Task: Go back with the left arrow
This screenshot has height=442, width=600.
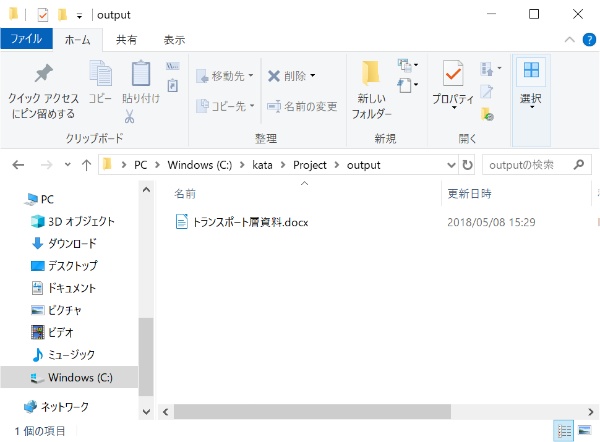Action: click(18, 165)
